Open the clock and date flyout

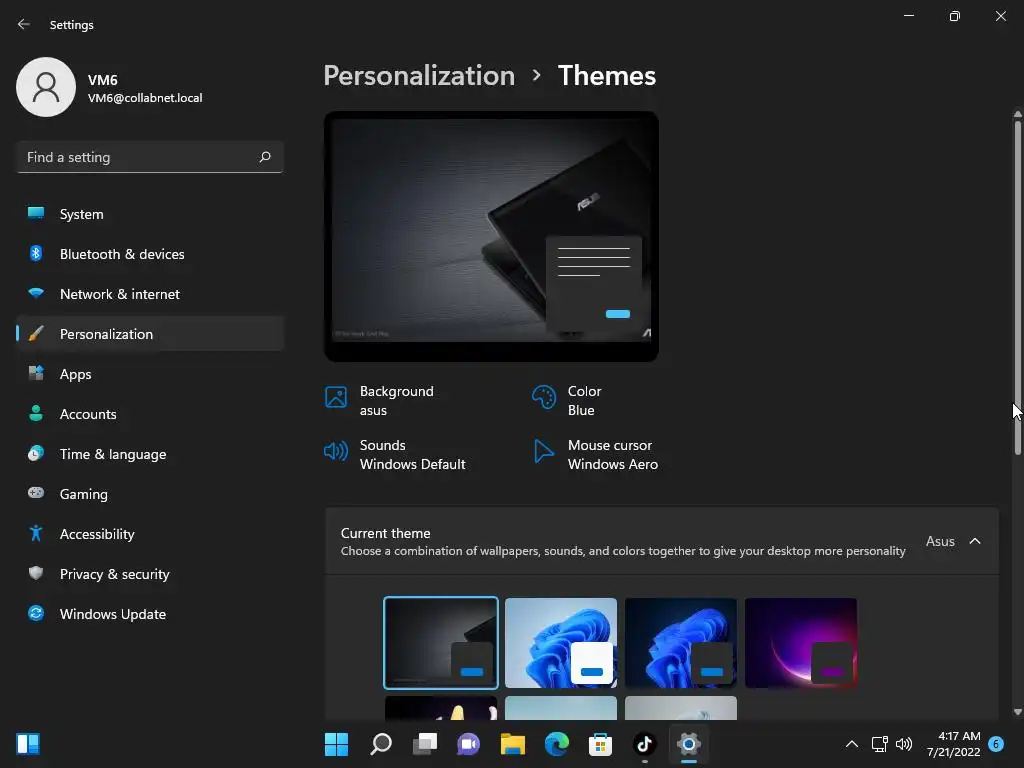tap(953, 744)
